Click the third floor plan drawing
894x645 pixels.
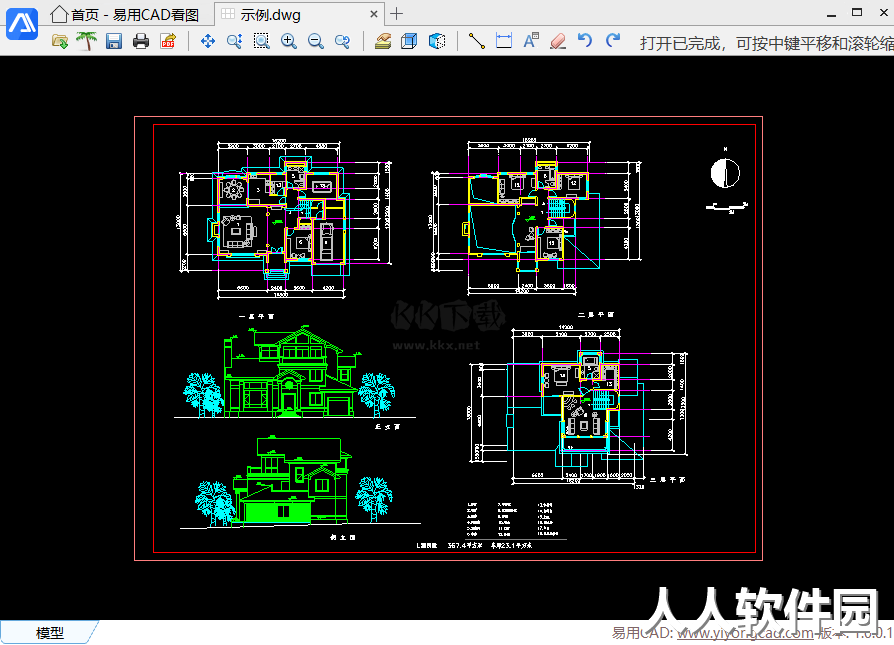[x=579, y=406]
